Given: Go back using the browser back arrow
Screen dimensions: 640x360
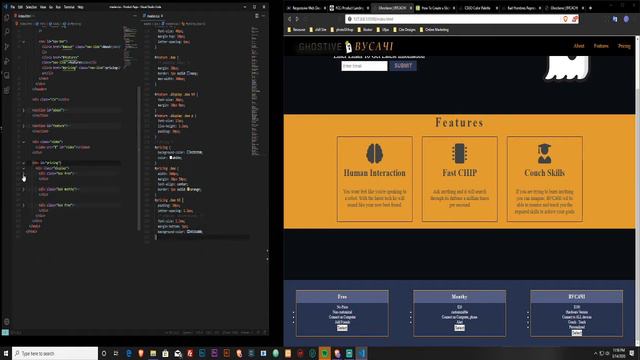Looking at the screenshot, I should [x=289, y=19].
